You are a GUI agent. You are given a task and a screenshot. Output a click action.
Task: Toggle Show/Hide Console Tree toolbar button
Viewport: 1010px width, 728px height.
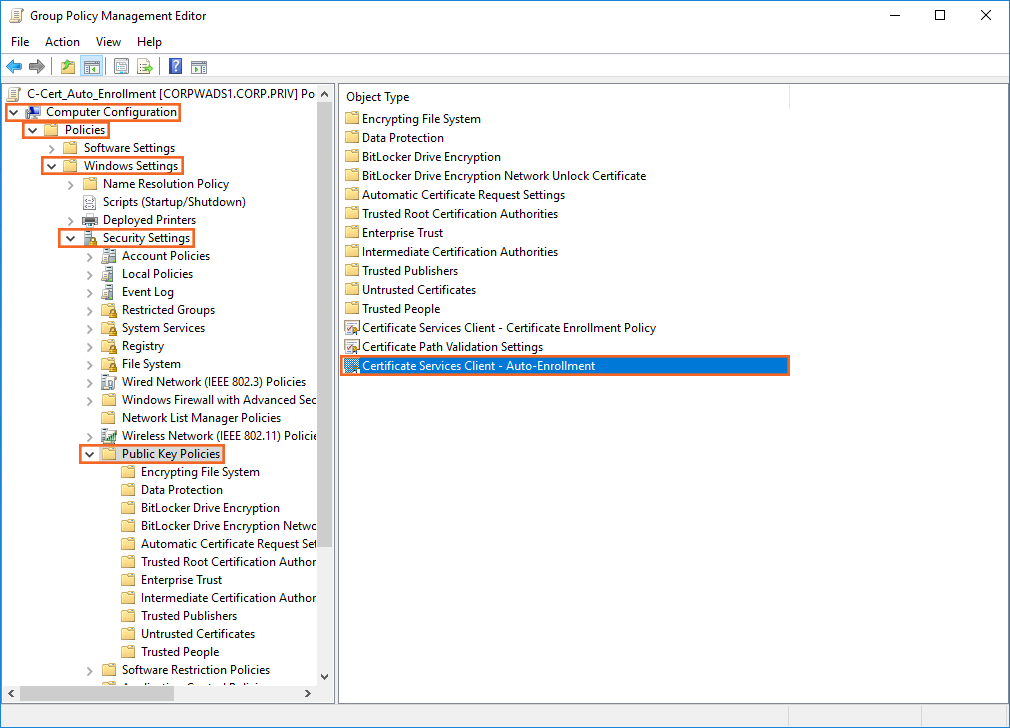[x=92, y=67]
